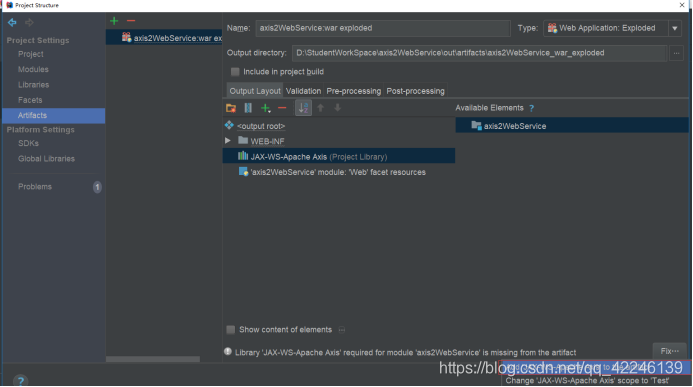Switch to the Output Layout tab

click(x=255, y=91)
